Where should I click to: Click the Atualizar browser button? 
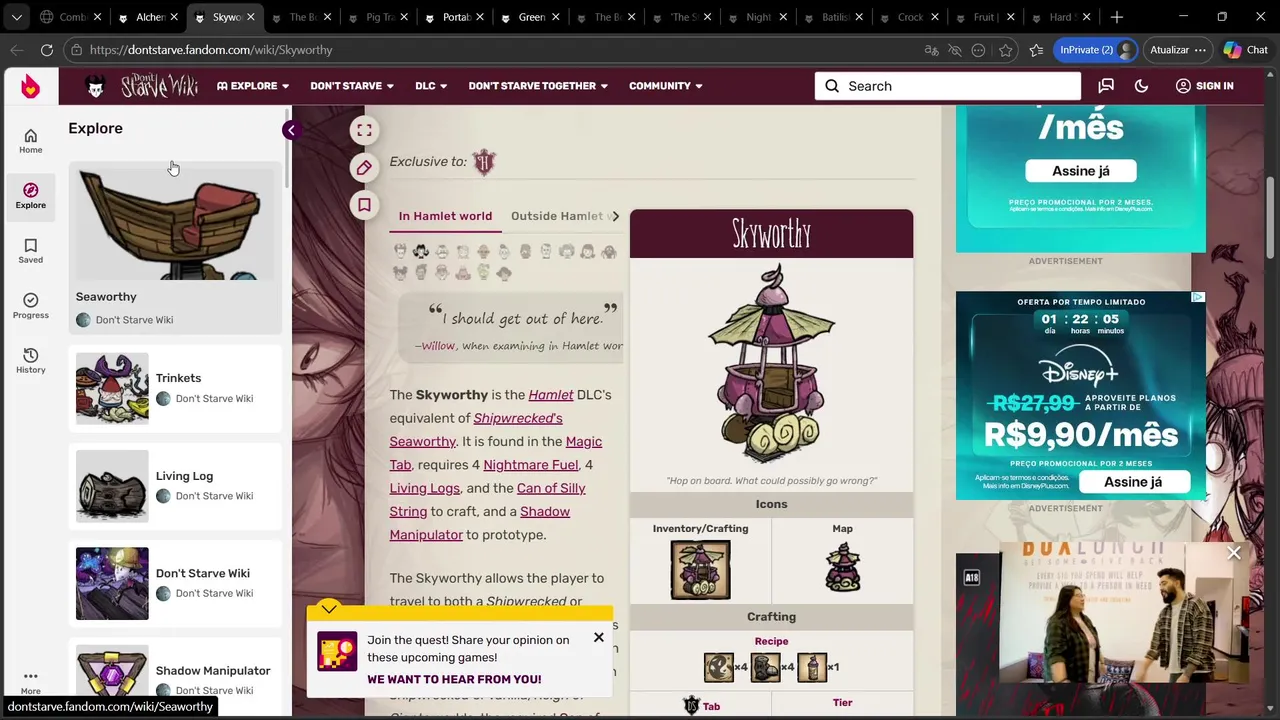tap(1176, 50)
